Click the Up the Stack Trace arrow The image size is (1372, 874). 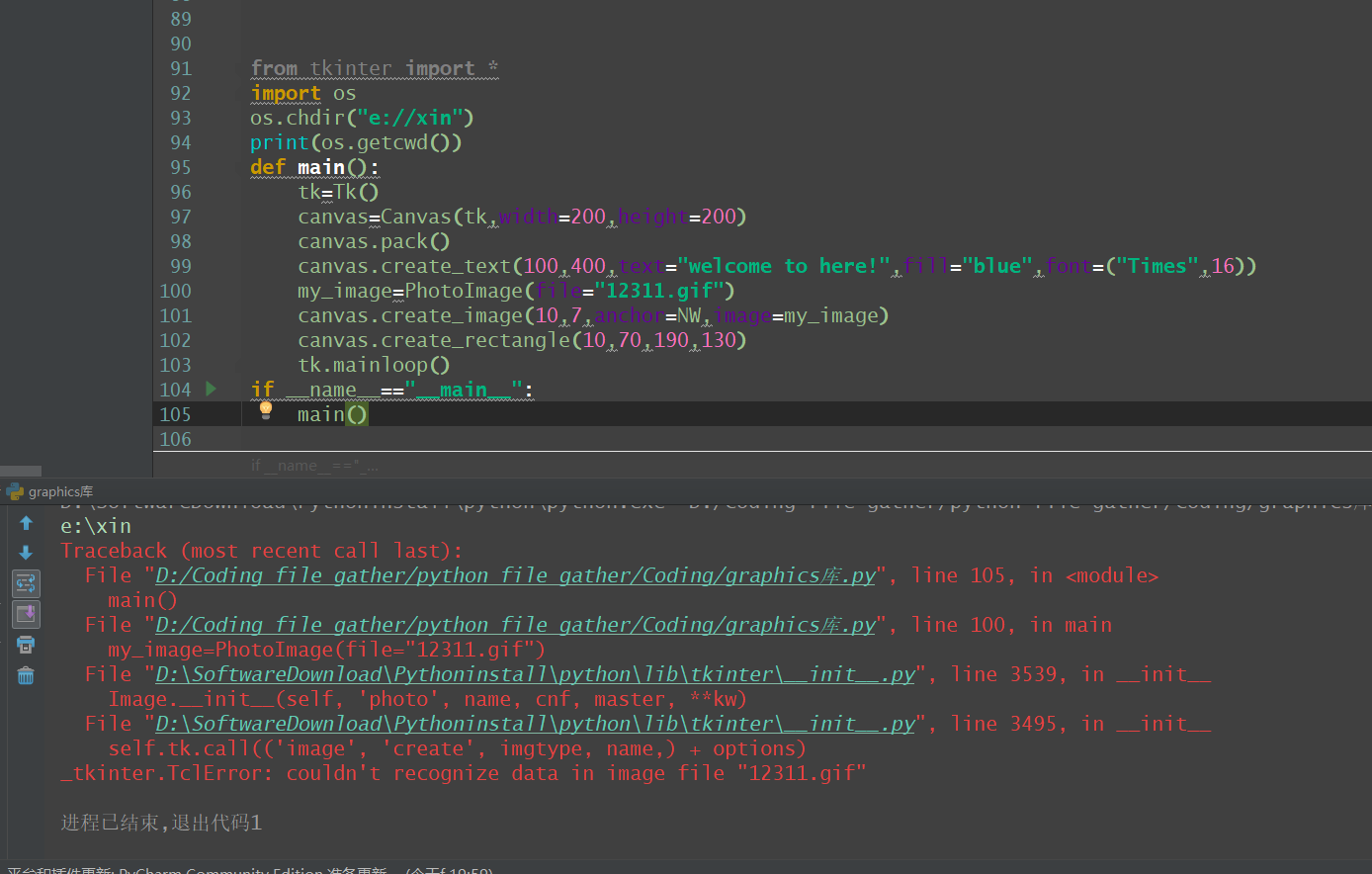coord(26,523)
